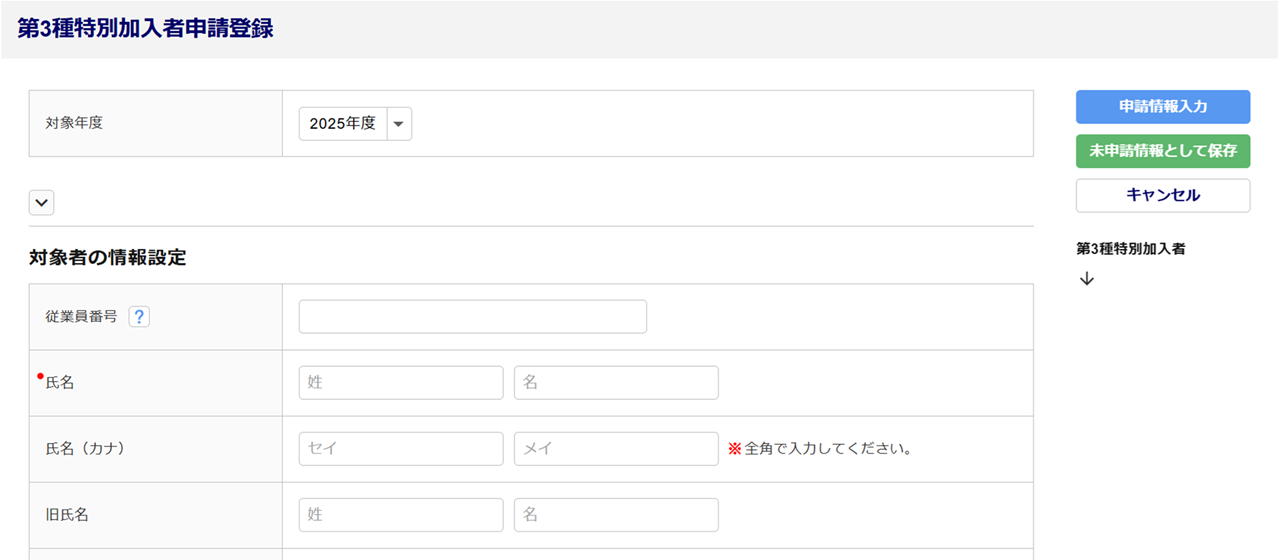Click the help icon beside 従業員番号

click(139, 317)
